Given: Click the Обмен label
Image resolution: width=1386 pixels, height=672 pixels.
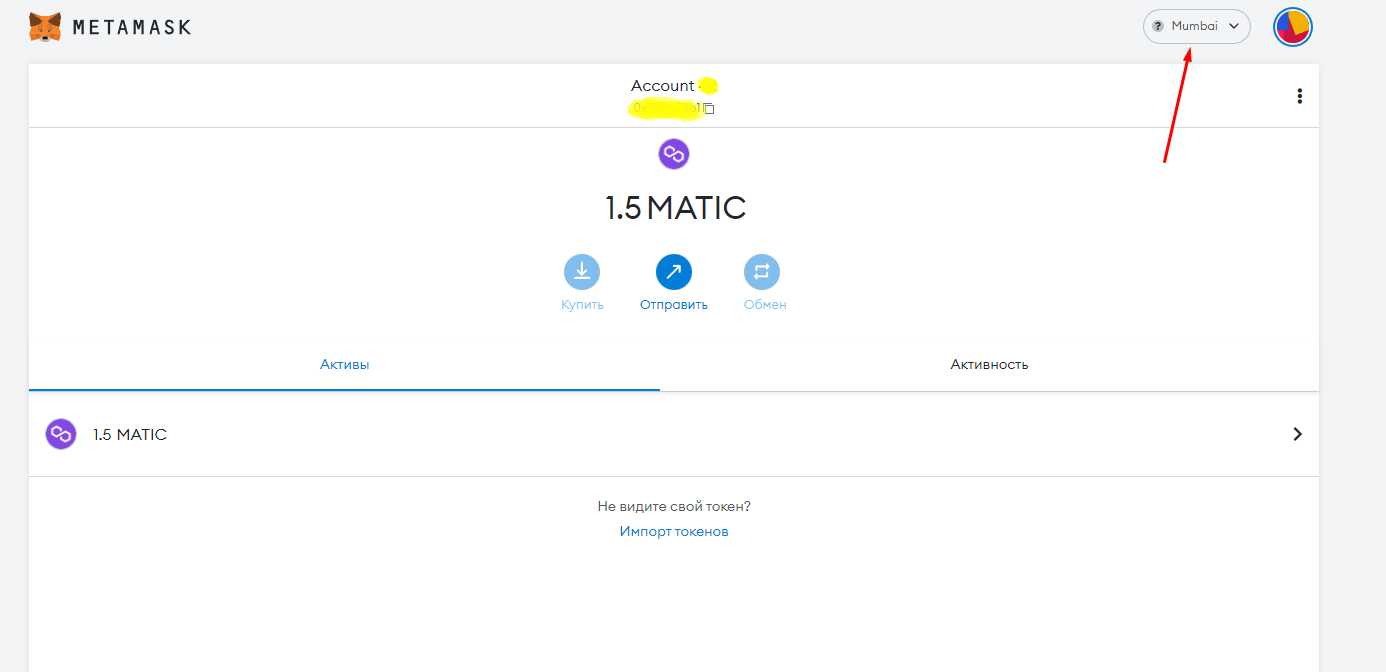Looking at the screenshot, I should pos(765,305).
